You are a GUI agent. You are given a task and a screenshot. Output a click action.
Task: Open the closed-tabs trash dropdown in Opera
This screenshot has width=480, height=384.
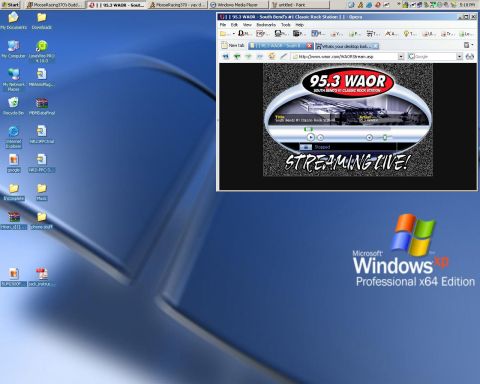point(468,45)
